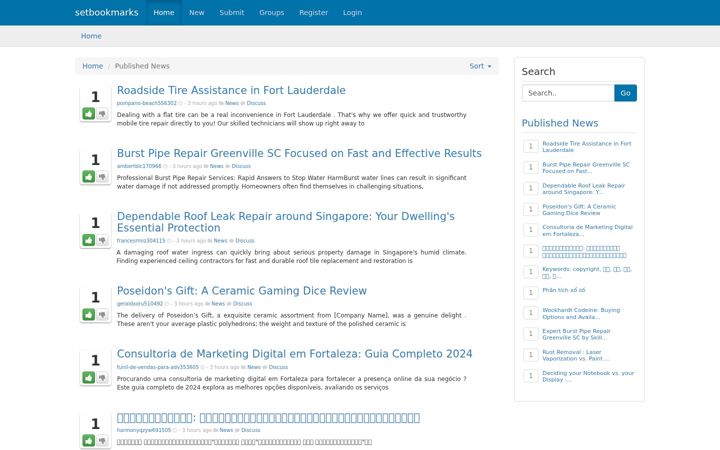Open user profile francesmiq304115

pyautogui.click(x=141, y=241)
